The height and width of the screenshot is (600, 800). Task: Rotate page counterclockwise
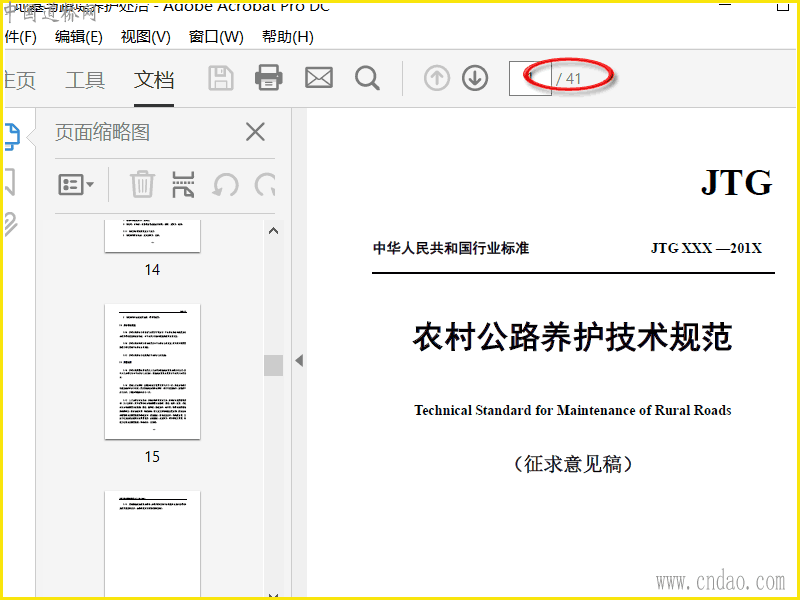point(225,184)
